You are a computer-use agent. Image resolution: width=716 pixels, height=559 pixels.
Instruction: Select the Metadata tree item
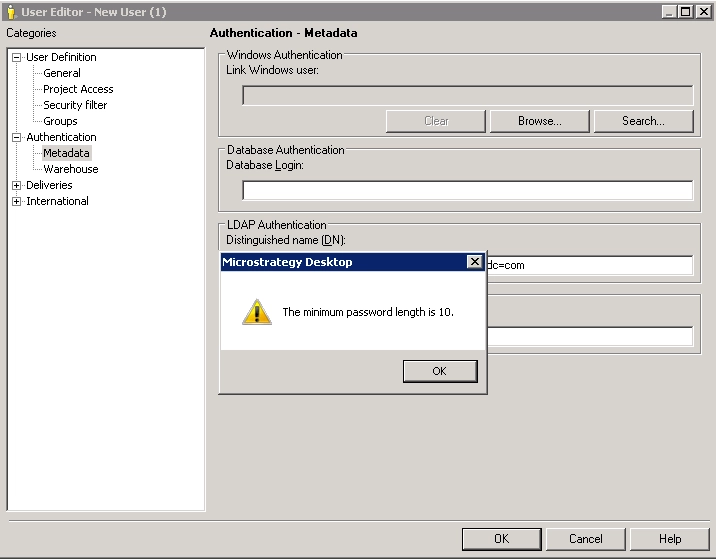pyautogui.click(x=66, y=153)
